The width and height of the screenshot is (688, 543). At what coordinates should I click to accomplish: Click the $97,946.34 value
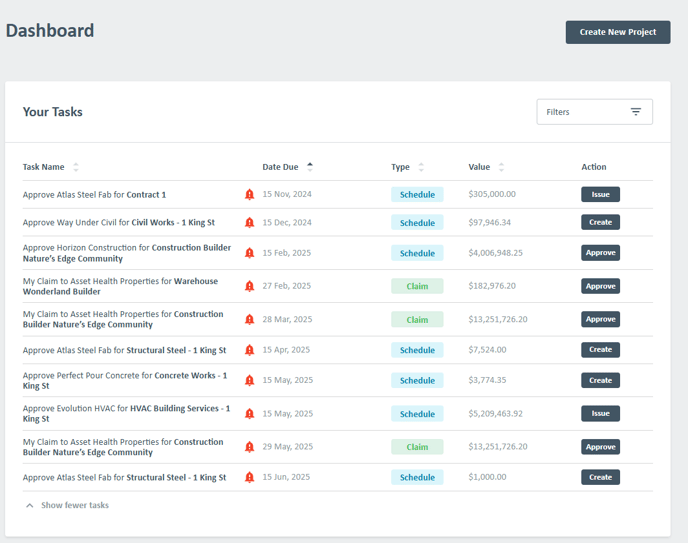(489, 222)
